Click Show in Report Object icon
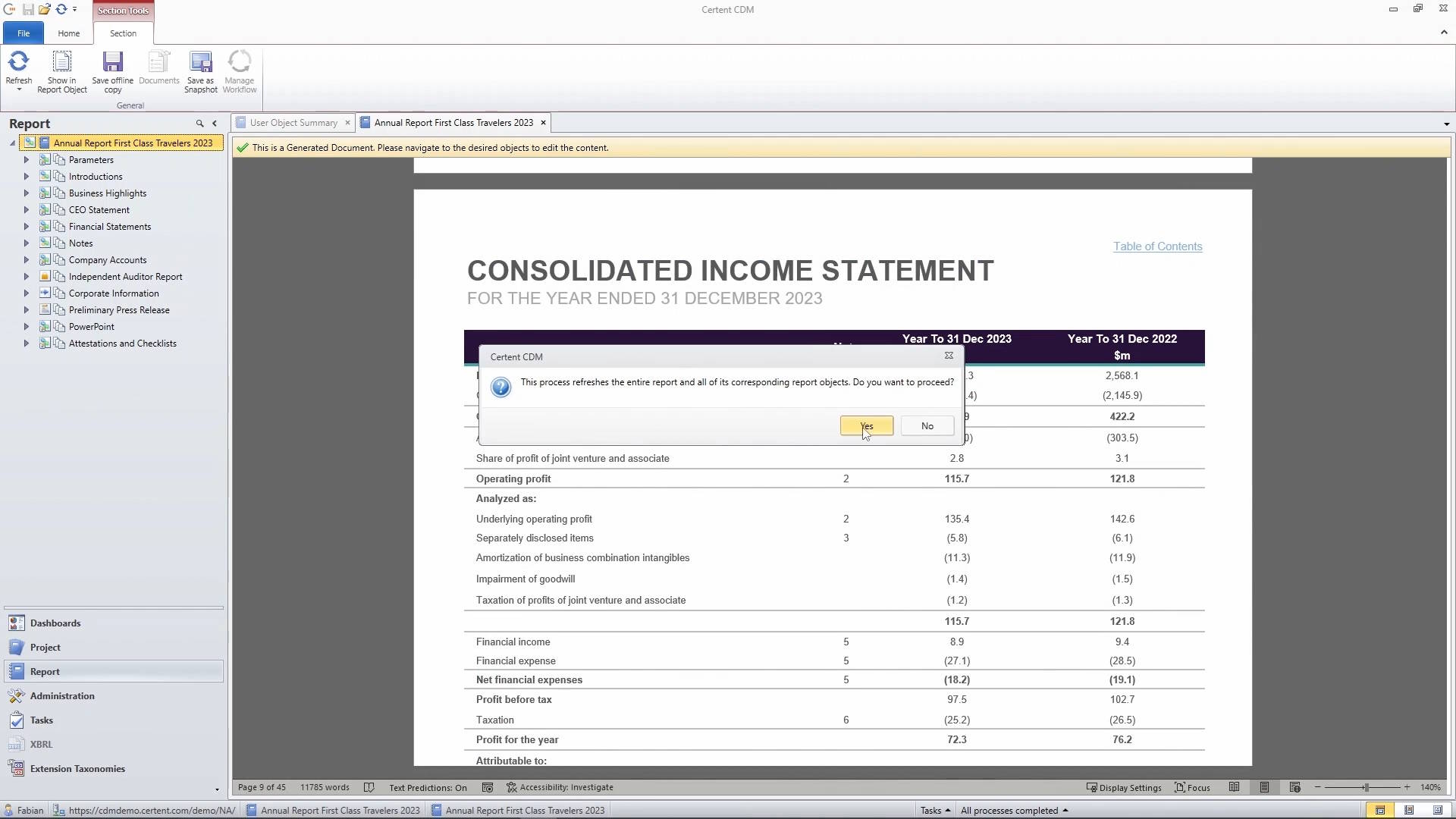Screen dimensions: 1456x819 [x=61, y=62]
